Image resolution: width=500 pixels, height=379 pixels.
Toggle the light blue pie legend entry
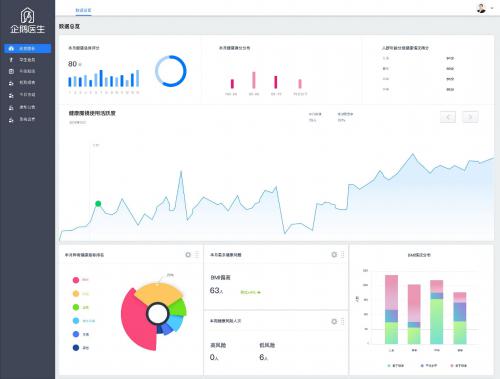pos(84,321)
